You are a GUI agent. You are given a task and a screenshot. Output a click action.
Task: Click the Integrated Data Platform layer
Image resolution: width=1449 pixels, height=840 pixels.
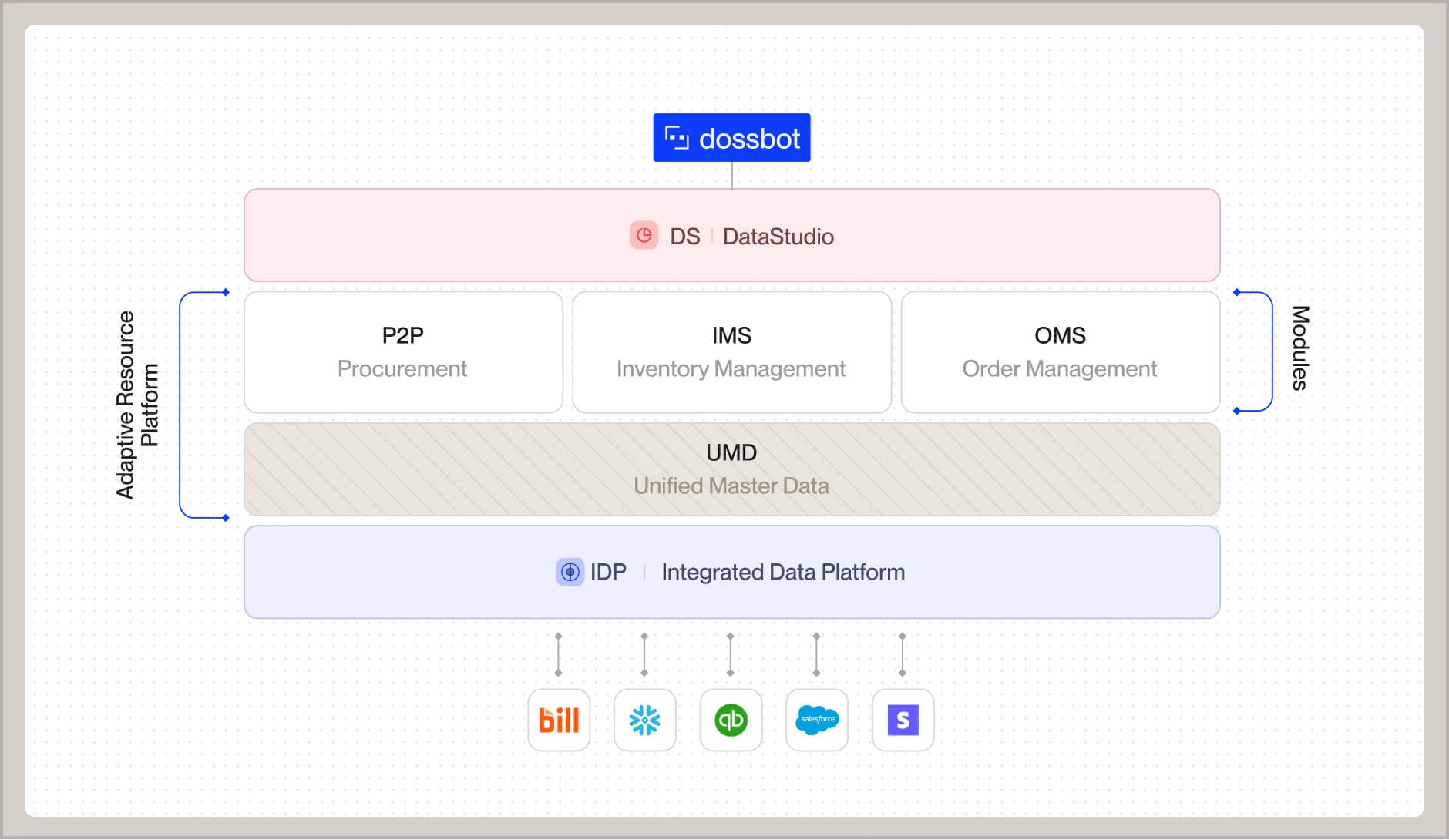pos(782,572)
